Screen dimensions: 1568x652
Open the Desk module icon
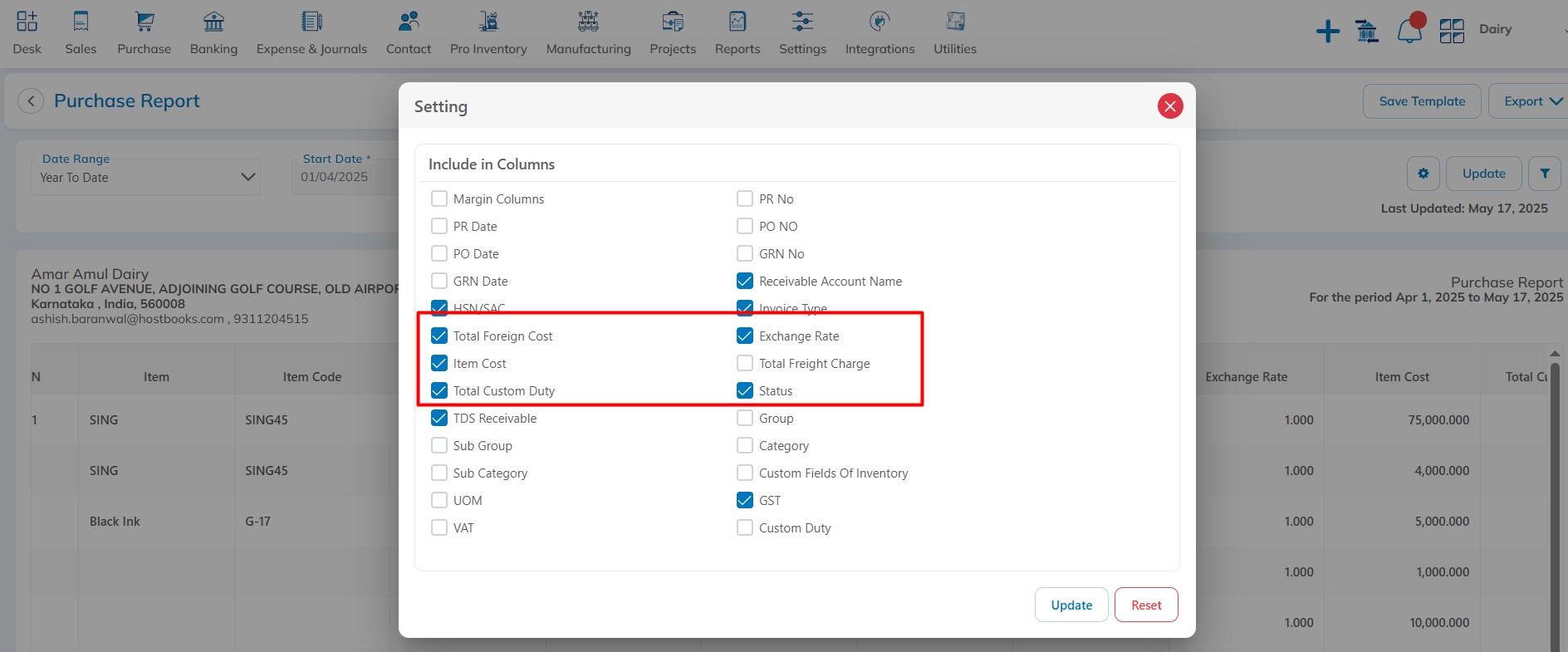[27, 21]
